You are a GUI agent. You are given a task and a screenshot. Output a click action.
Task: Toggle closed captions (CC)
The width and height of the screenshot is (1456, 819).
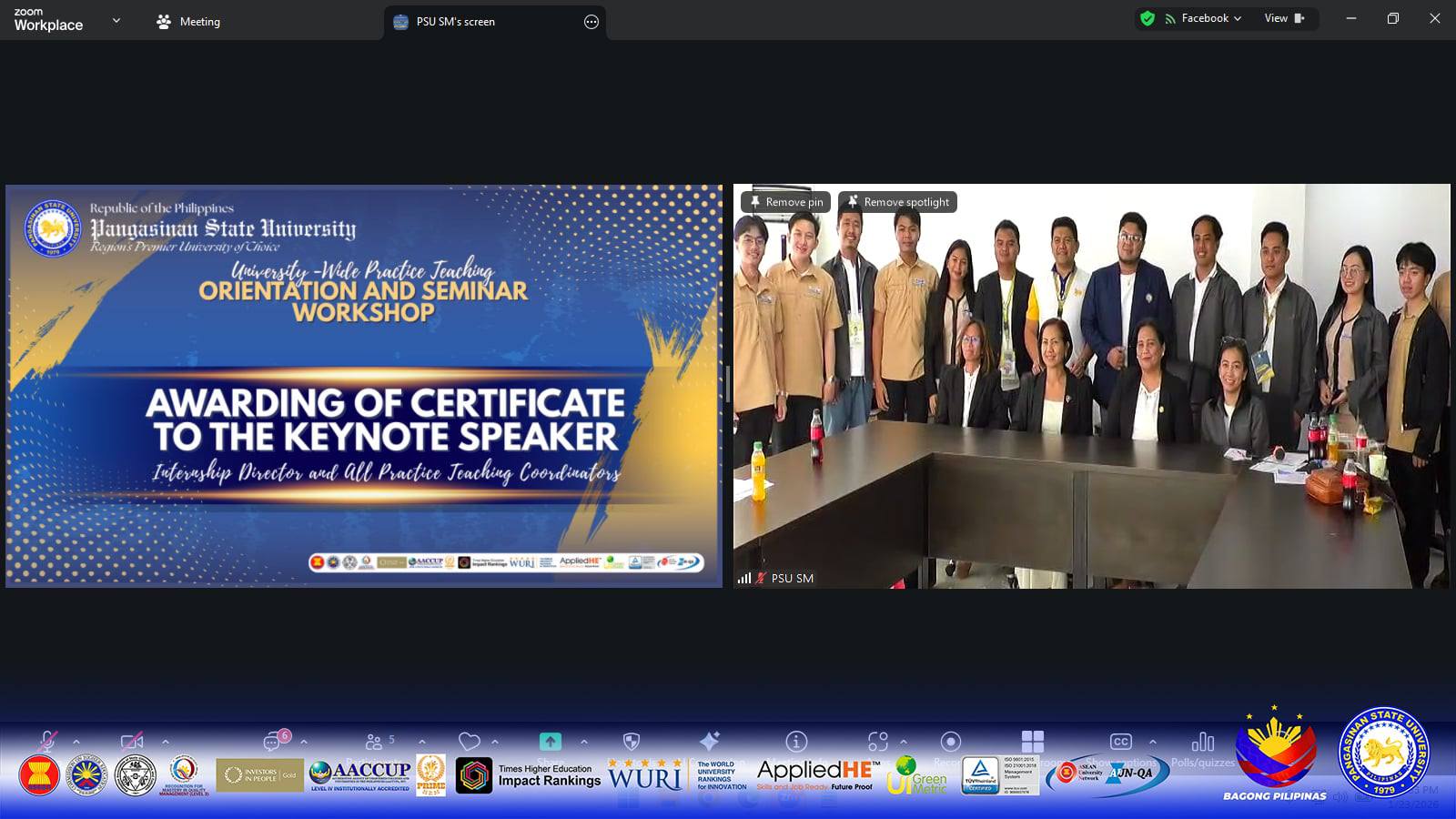point(1120,742)
